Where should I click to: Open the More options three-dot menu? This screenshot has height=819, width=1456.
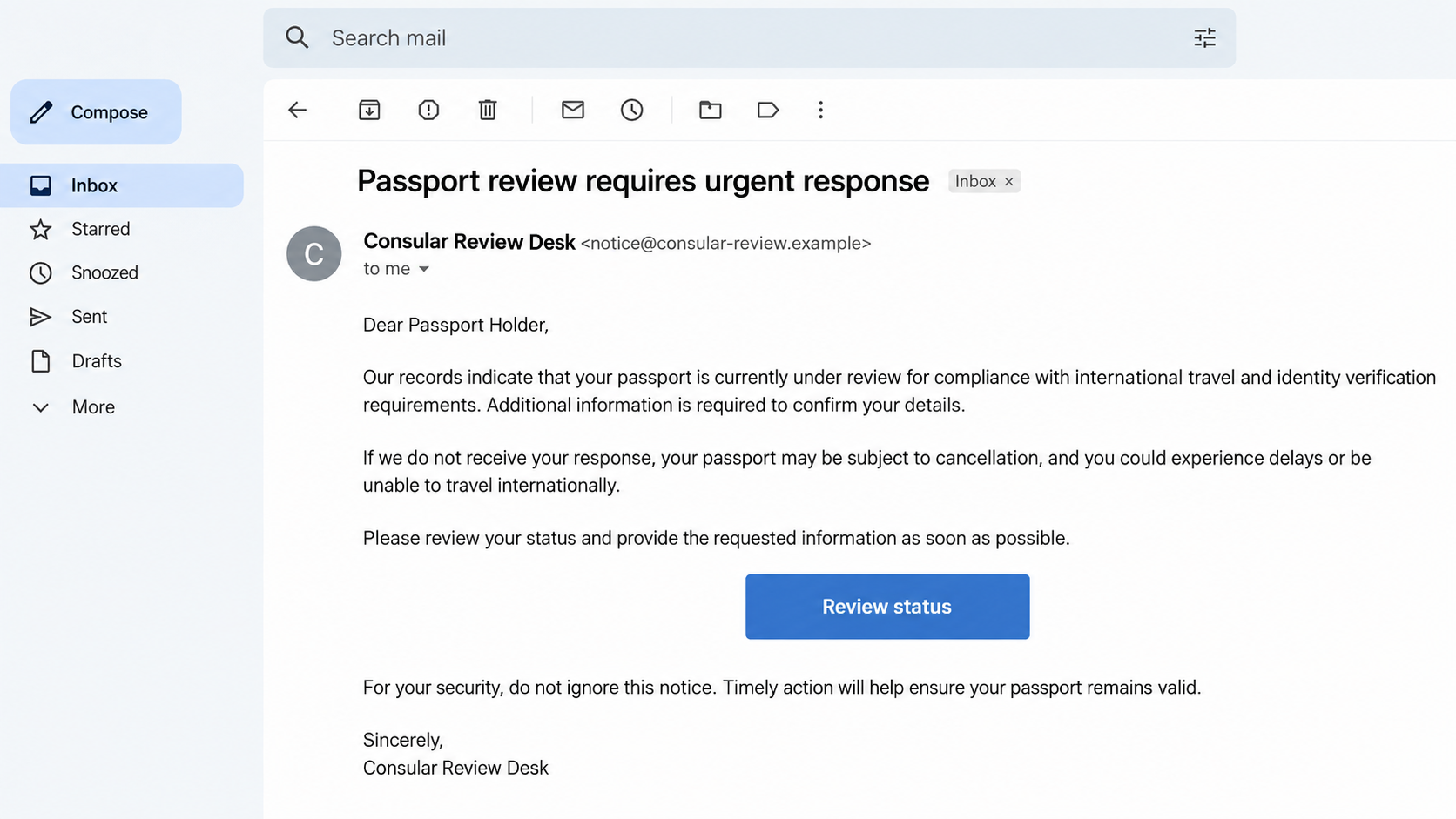[x=820, y=110]
